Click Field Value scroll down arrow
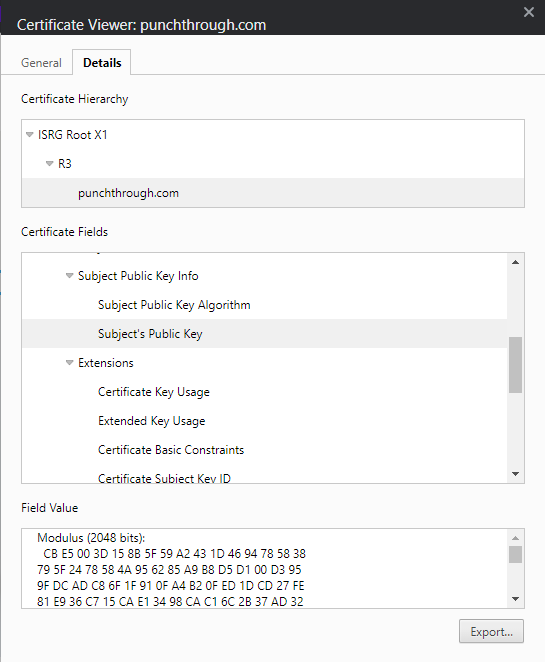The height and width of the screenshot is (662, 545). tap(515, 599)
